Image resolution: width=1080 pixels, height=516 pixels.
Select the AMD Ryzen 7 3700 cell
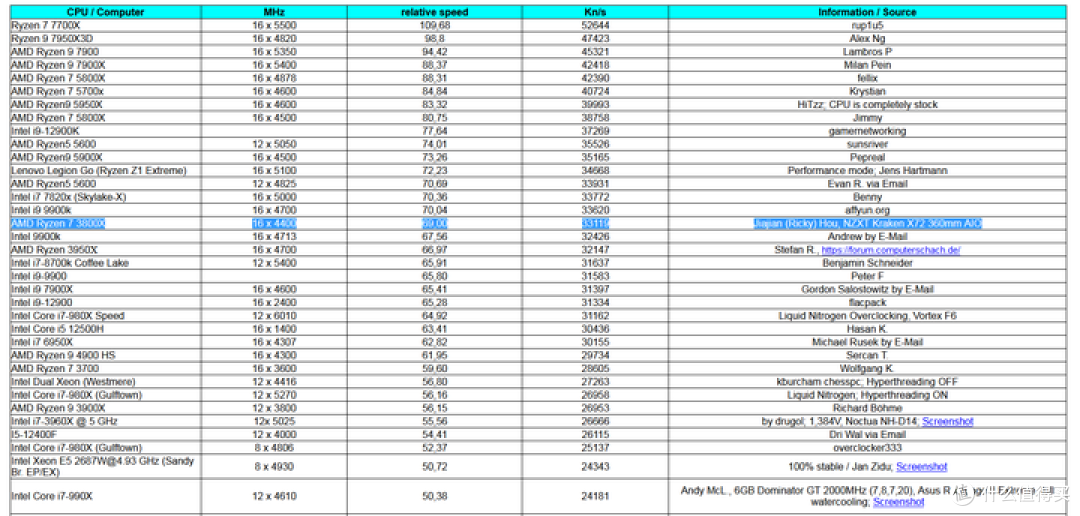105,369
